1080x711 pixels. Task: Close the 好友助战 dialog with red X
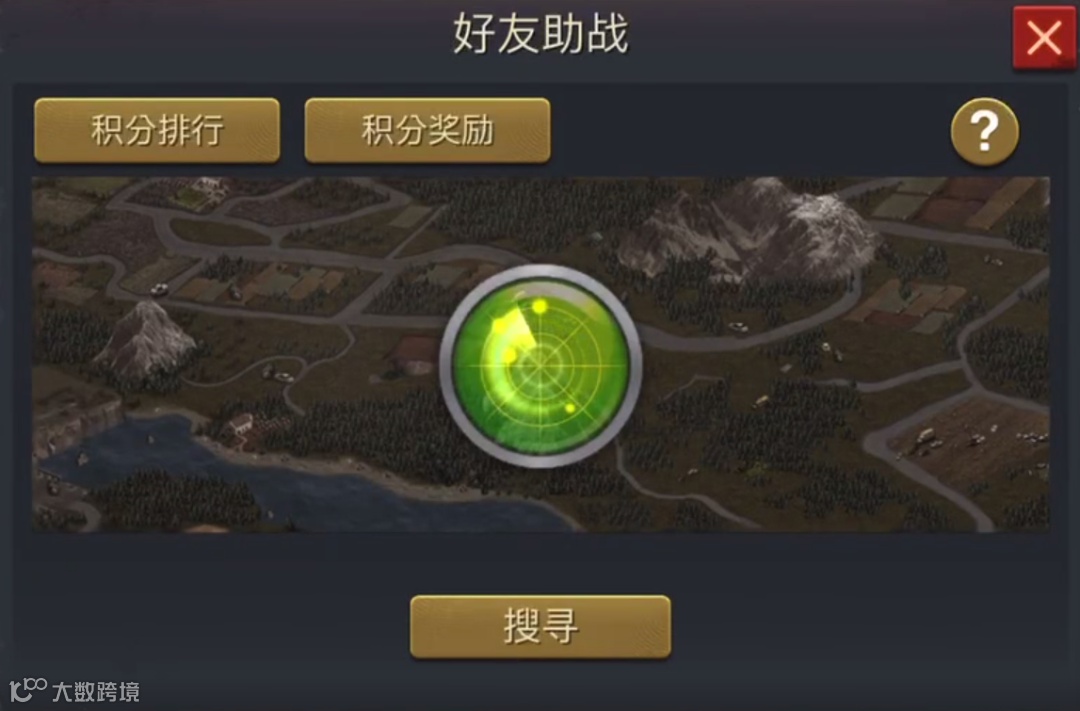1044,38
